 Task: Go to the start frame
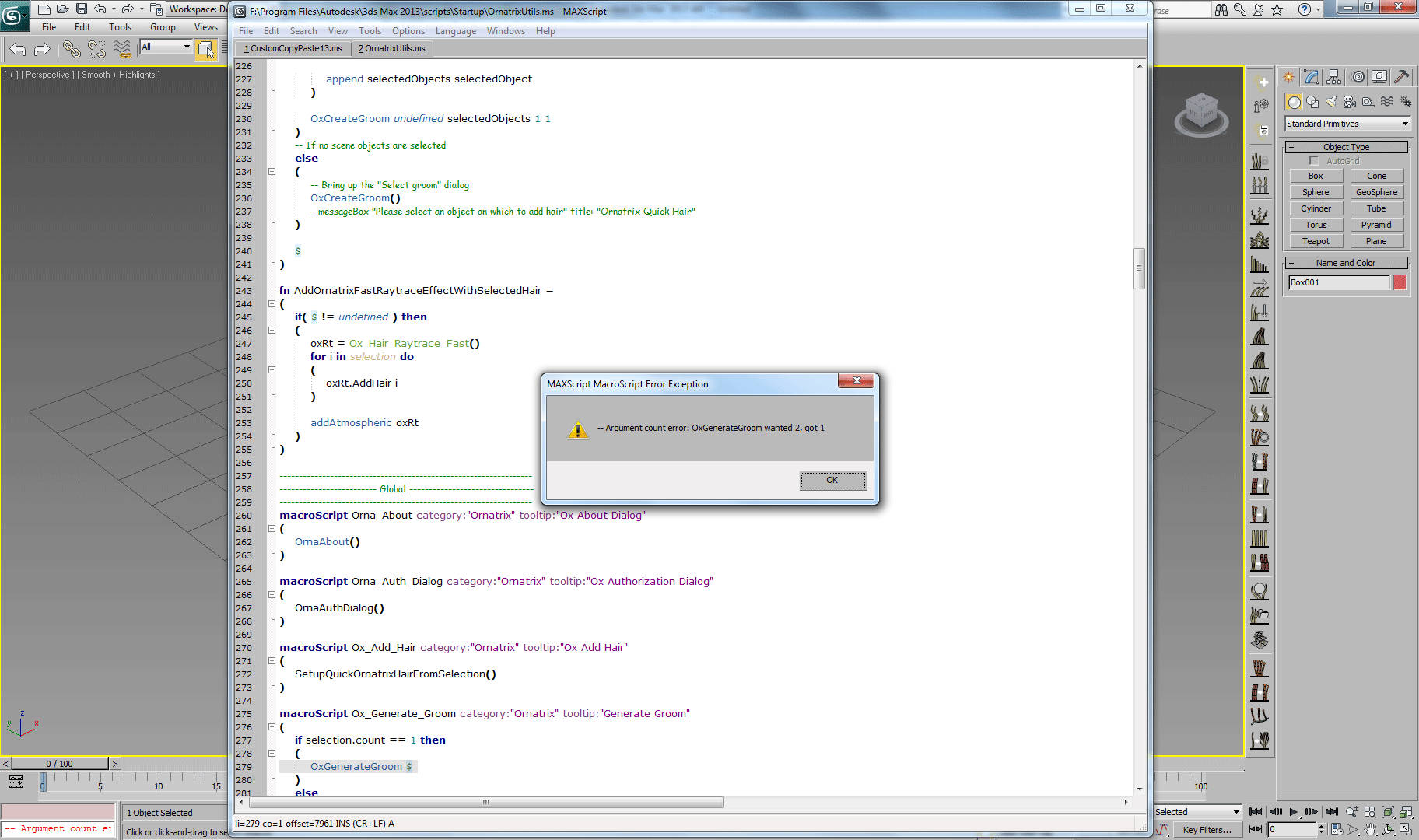pyautogui.click(x=1255, y=812)
